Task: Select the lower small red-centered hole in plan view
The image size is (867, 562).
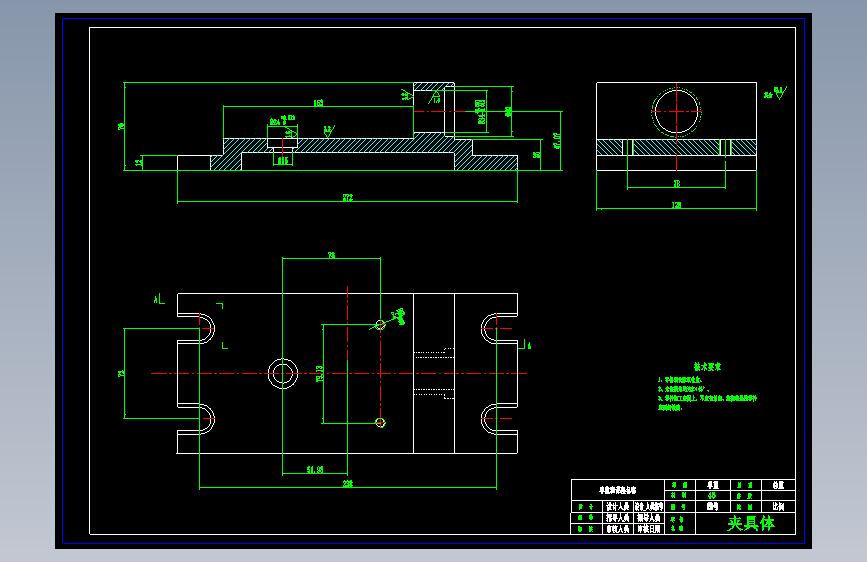Action: [x=380, y=423]
